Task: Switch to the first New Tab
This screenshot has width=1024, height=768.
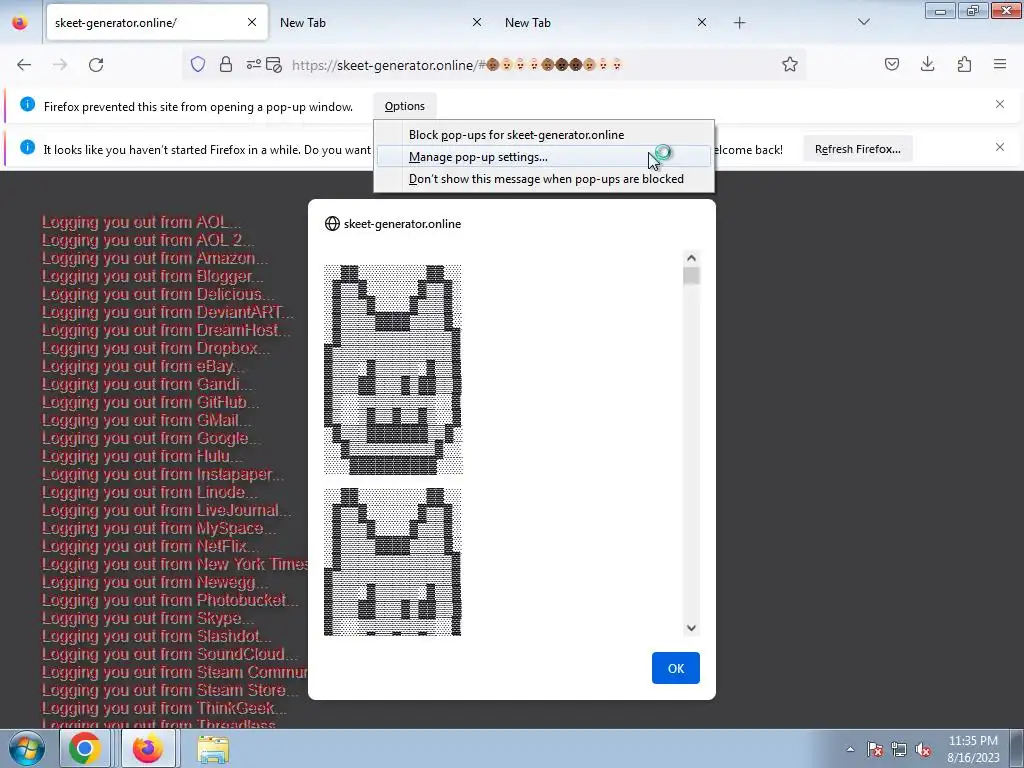Action: point(382,23)
